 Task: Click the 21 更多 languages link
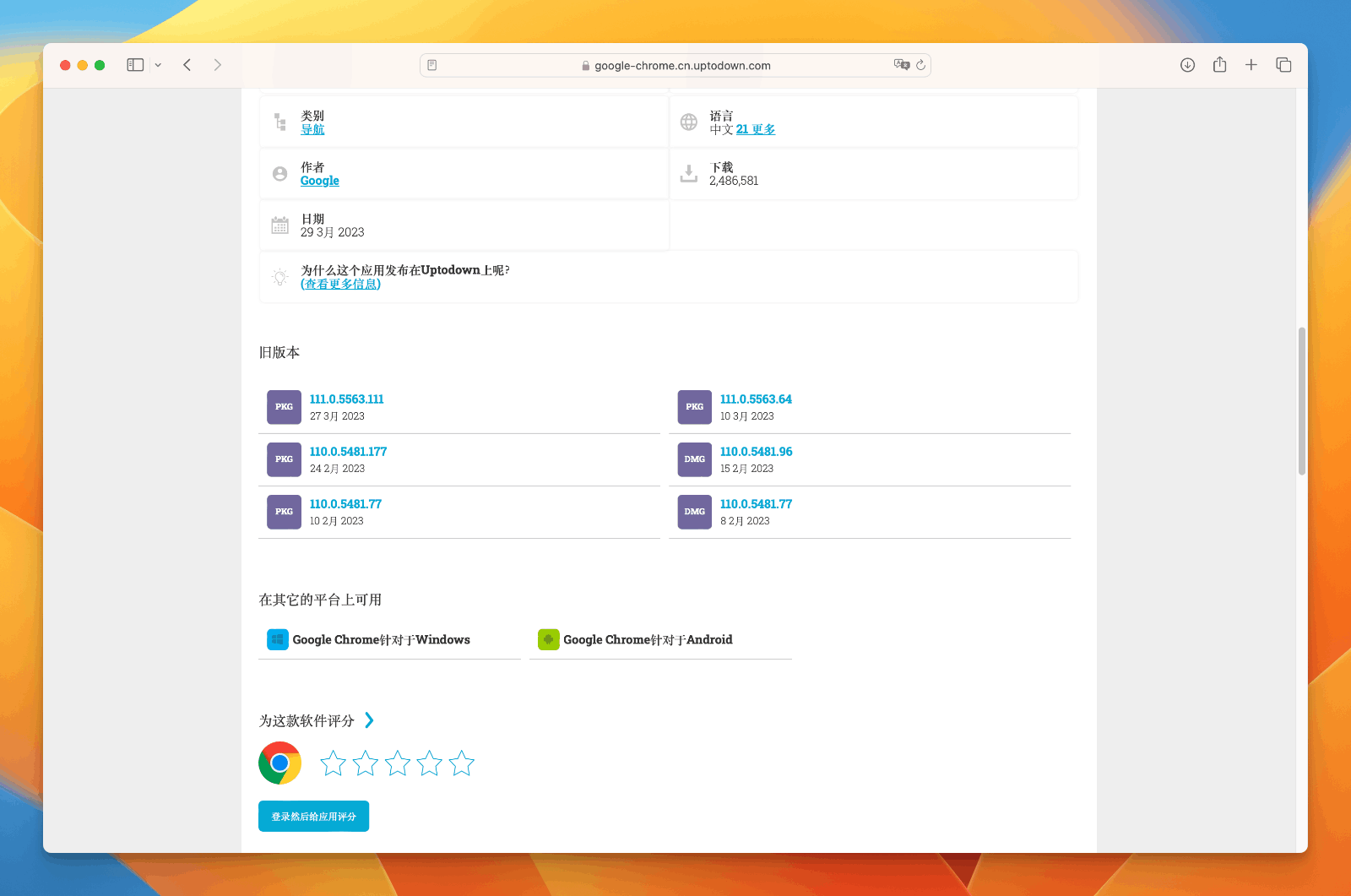click(x=756, y=129)
